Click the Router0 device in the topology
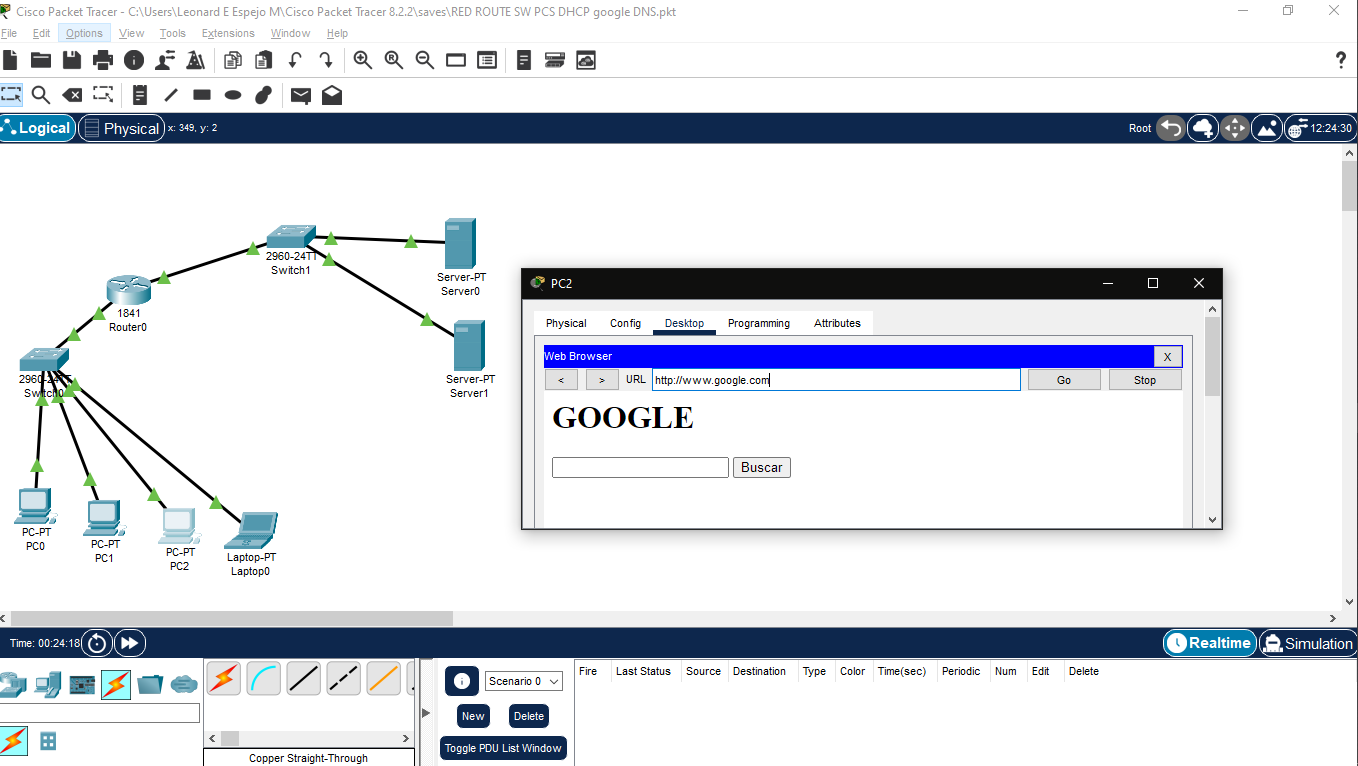This screenshot has width=1358, height=766. pyautogui.click(x=128, y=290)
